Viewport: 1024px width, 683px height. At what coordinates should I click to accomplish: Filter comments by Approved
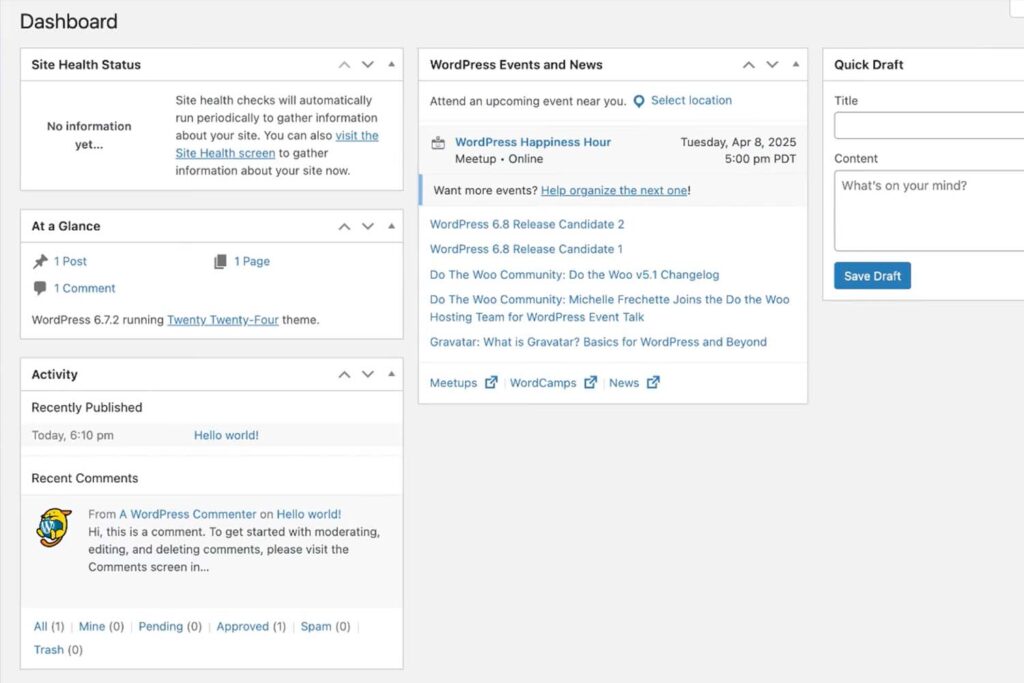242,626
